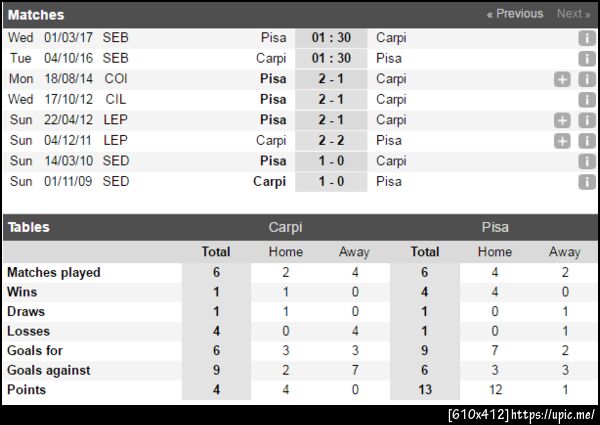Expand plus icon on 18/08/14 match row
Image resolution: width=600 pixels, height=425 pixels.
[562, 79]
